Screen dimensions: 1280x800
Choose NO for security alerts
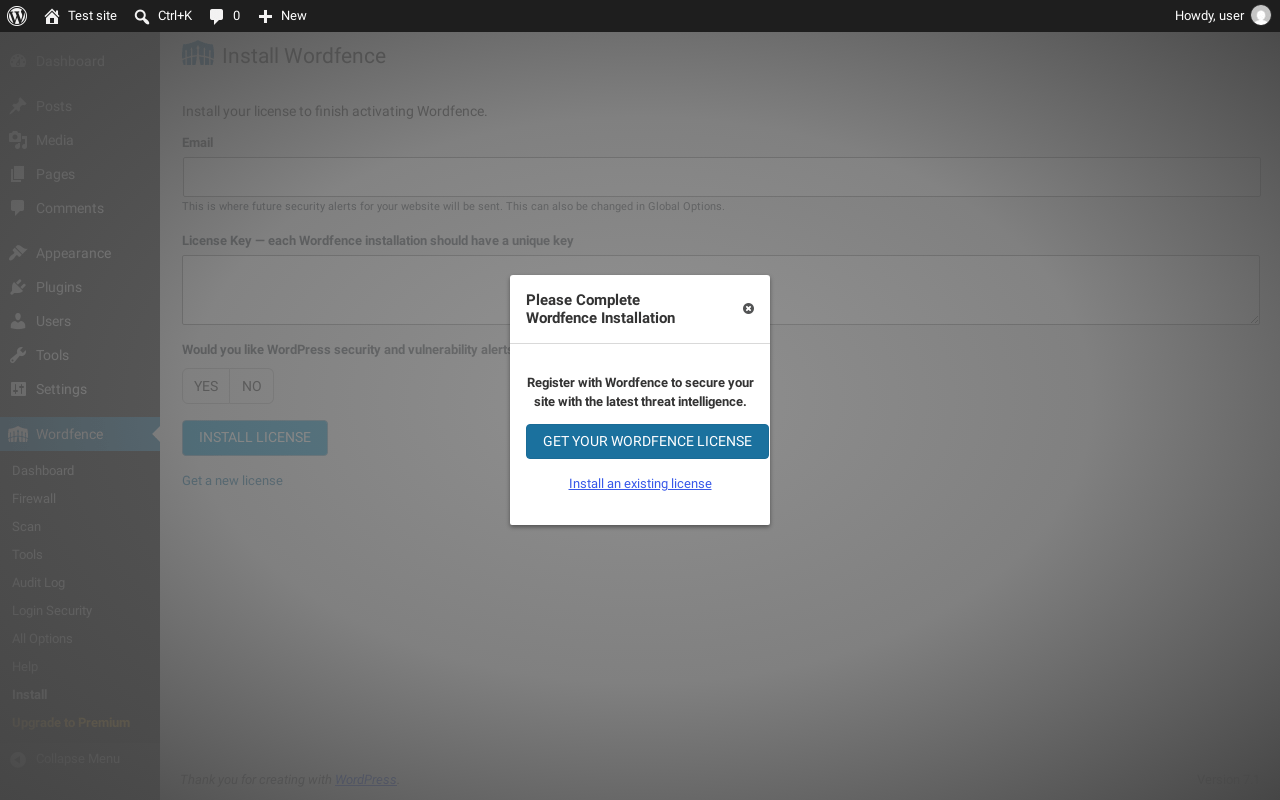point(252,386)
